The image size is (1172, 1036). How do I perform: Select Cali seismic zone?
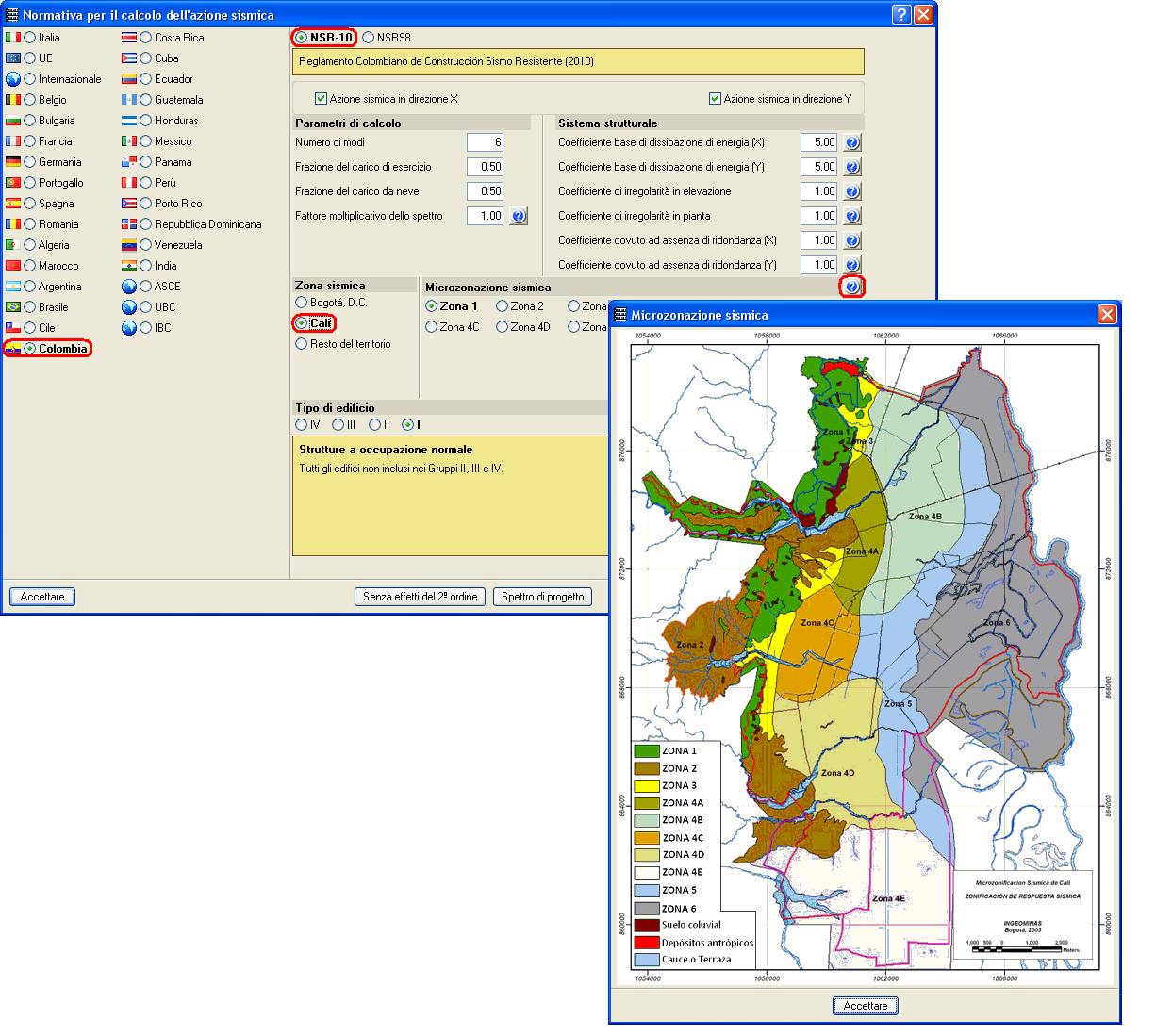(302, 323)
